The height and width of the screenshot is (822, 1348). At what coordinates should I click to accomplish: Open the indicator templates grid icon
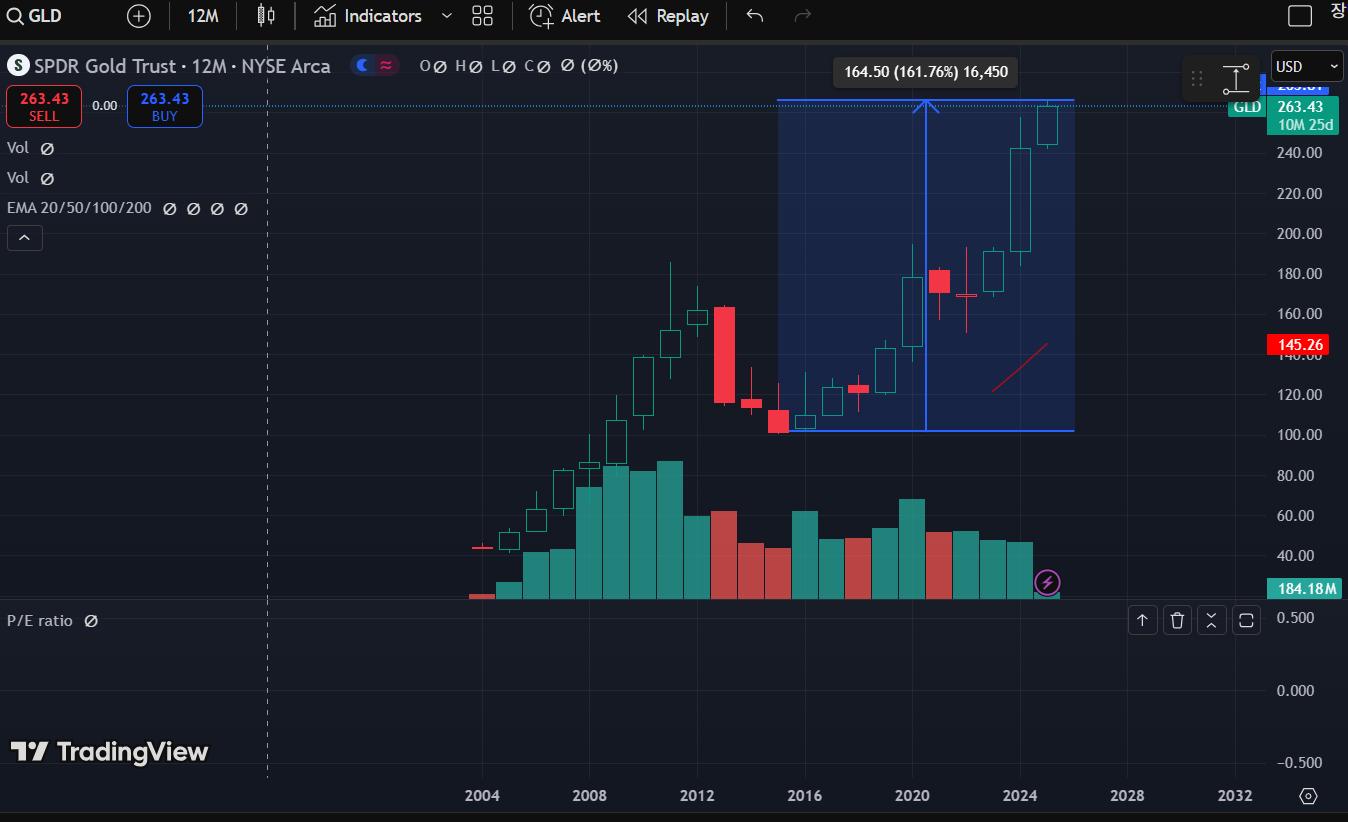coord(483,16)
